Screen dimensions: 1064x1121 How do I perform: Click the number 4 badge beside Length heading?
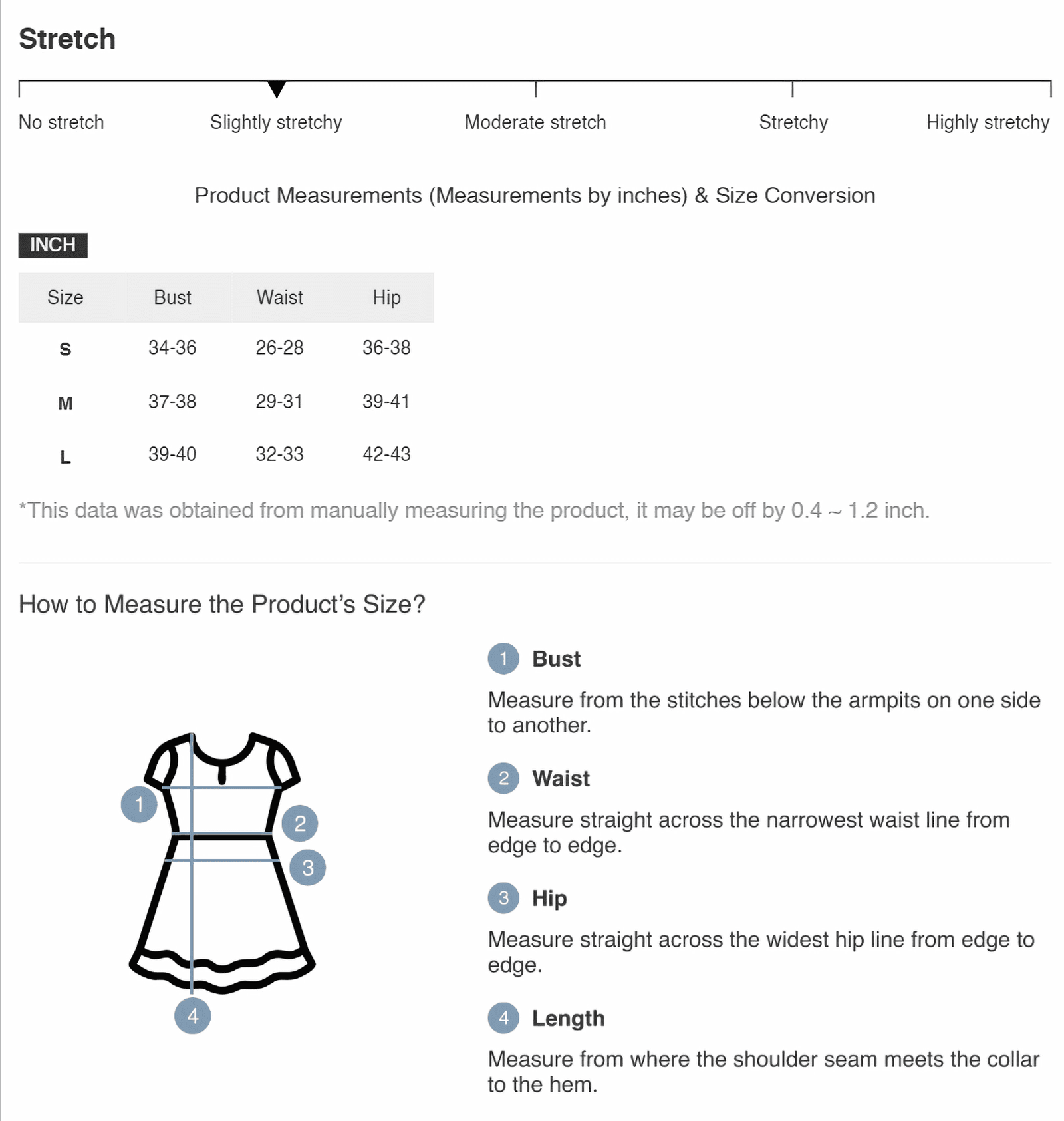click(503, 1018)
